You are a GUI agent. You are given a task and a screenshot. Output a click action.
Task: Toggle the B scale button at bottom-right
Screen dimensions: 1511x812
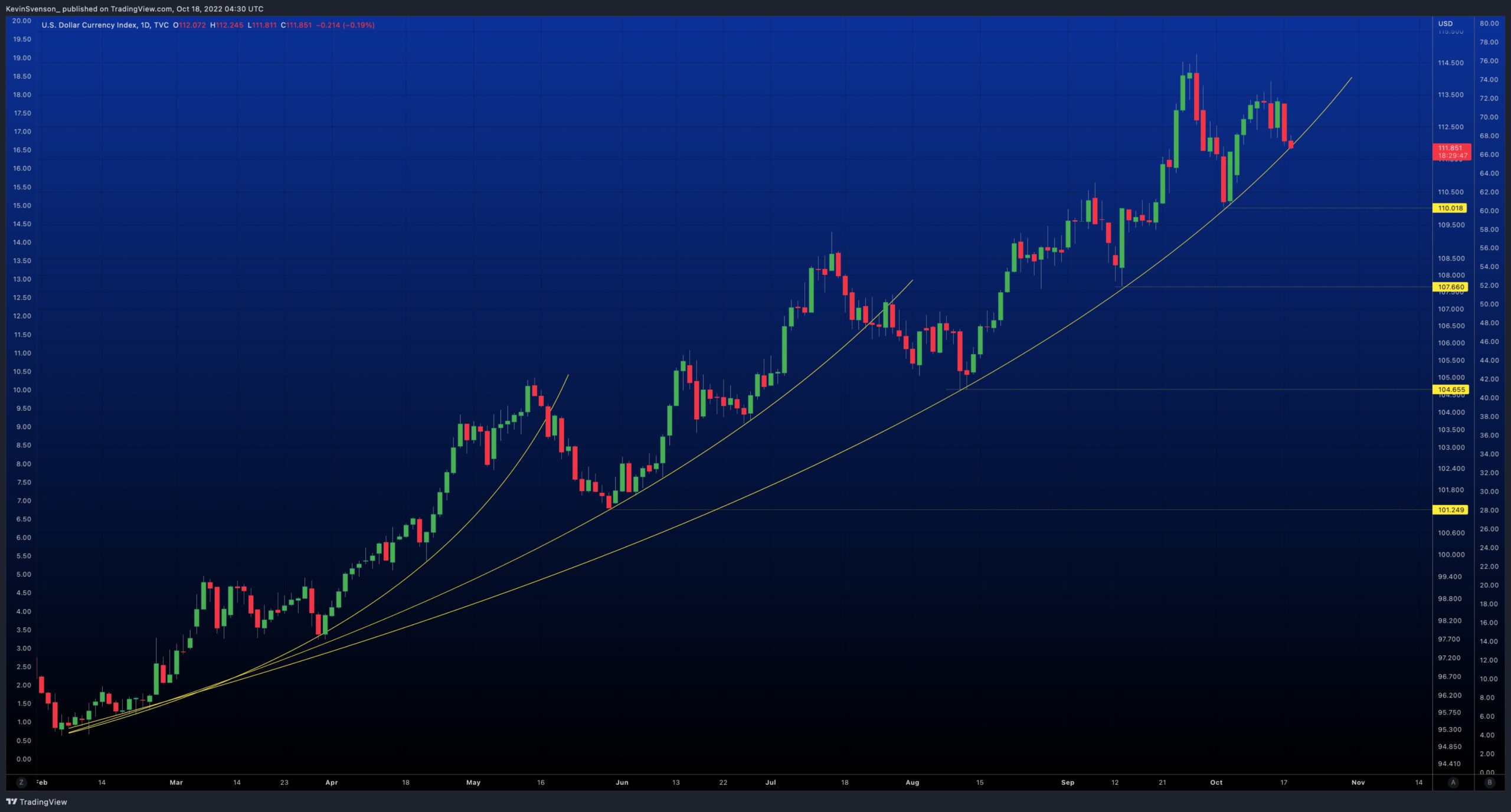point(1490,782)
